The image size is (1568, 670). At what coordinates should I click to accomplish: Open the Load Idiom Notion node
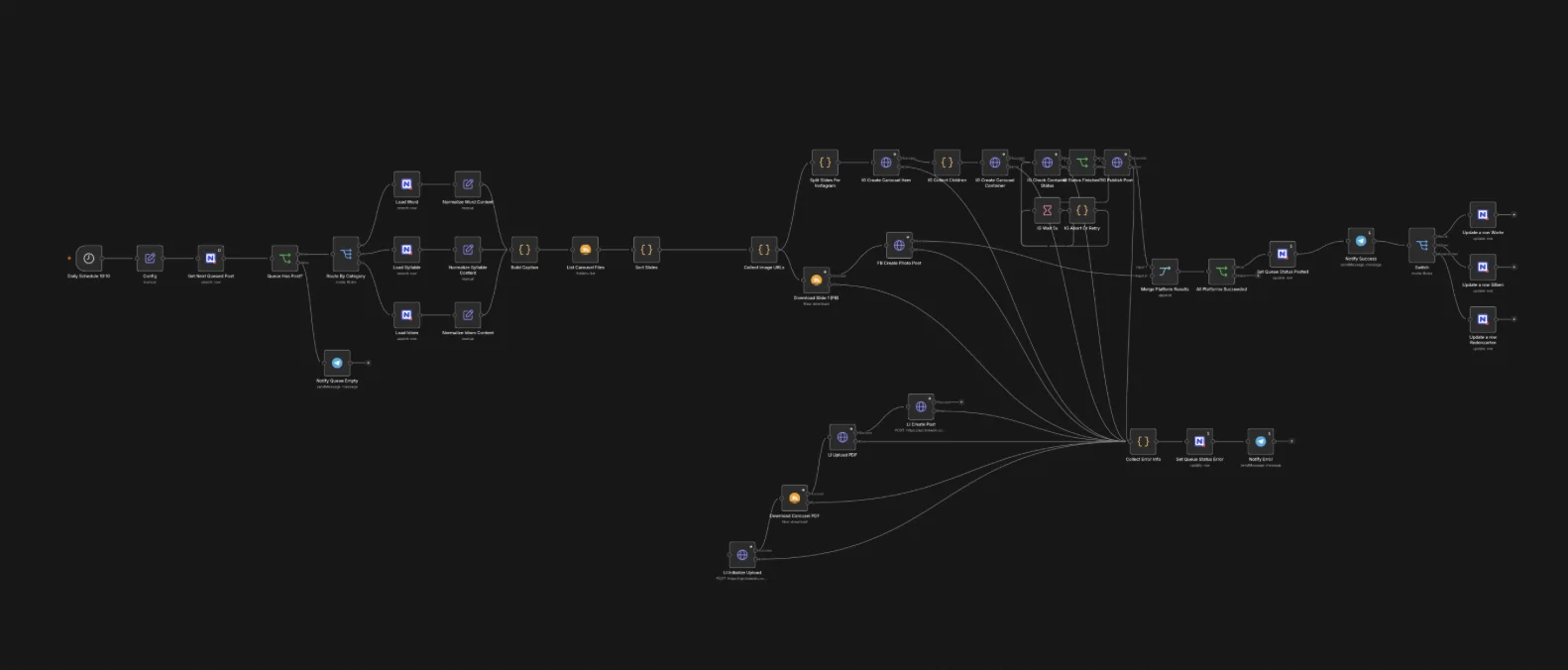pyautogui.click(x=406, y=315)
